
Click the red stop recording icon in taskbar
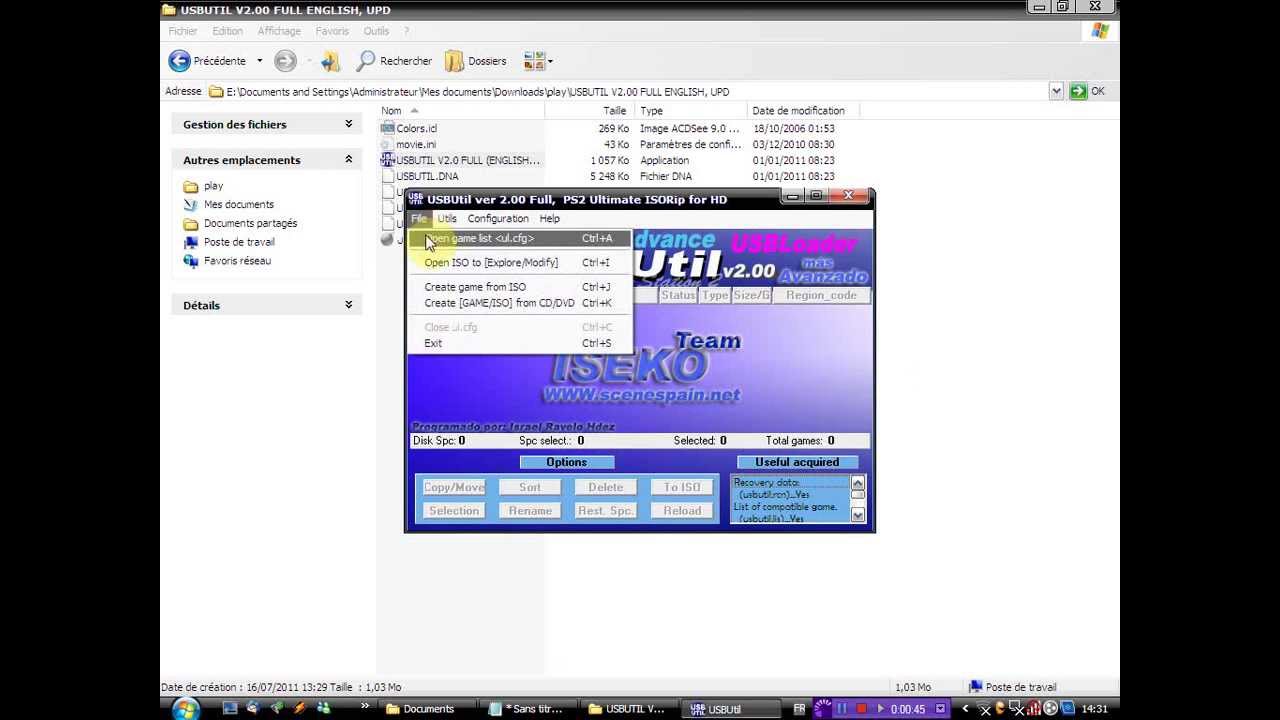[x=861, y=709]
